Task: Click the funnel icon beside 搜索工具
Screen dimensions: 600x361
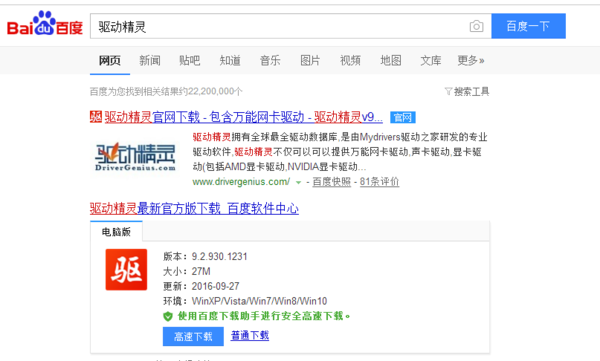Action: (x=448, y=91)
